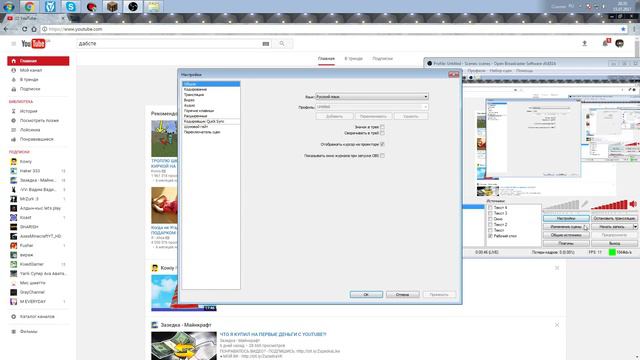Check the Окно source in OBS
The image size is (640, 360).
pos(490,219)
